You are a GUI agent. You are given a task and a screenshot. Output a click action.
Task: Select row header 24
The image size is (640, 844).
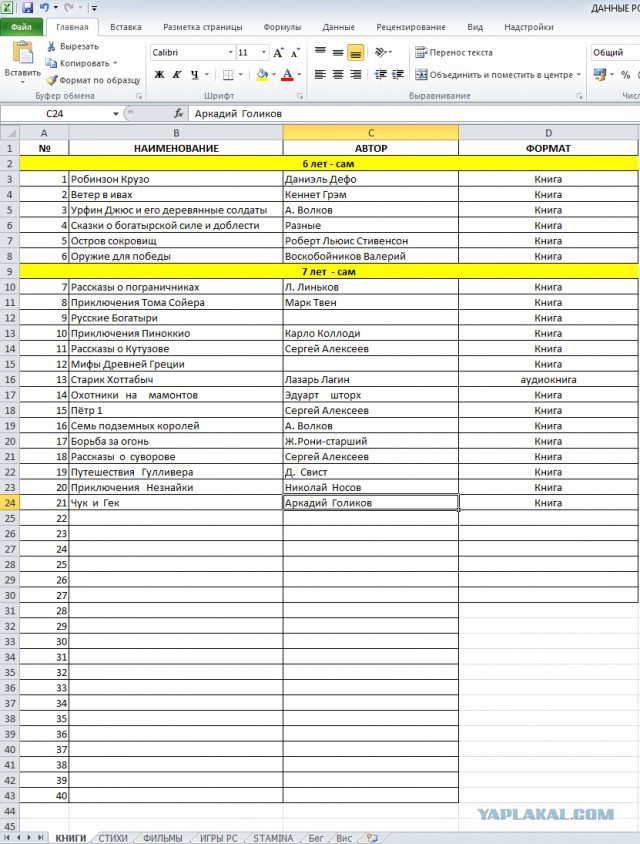[10, 503]
